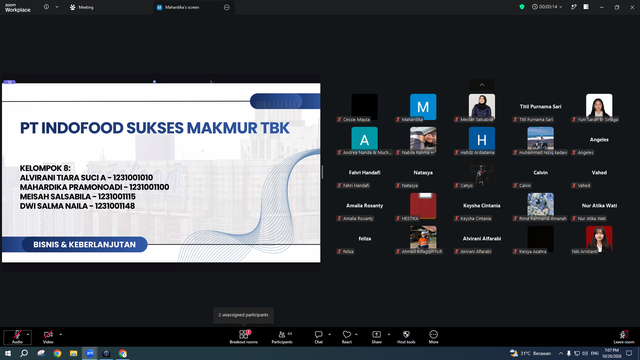Select the Amalia Rosanty participant tile
Viewport: 640px width, 360px height.
(x=364, y=207)
